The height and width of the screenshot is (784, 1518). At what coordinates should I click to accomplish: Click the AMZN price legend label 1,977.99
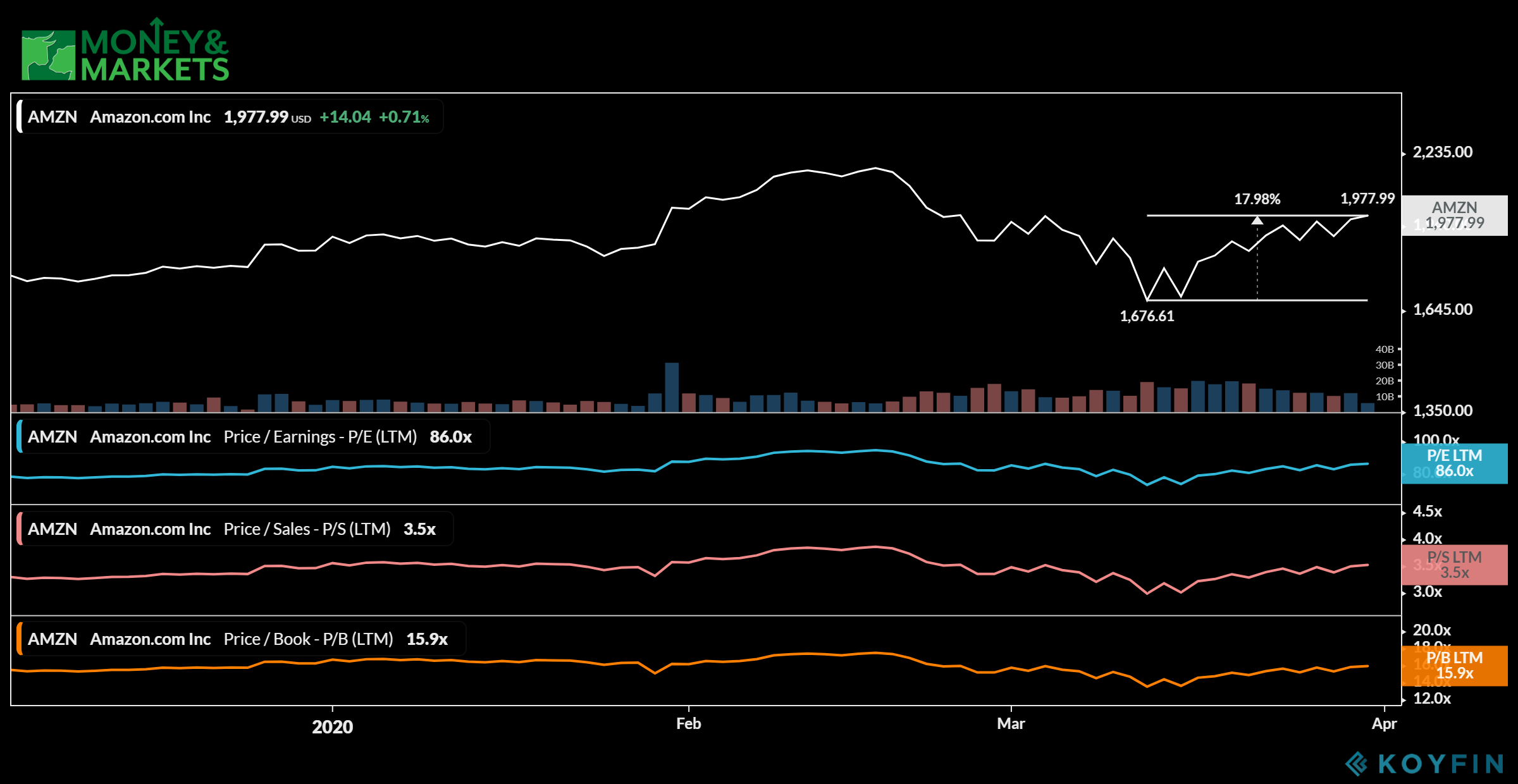[256, 117]
